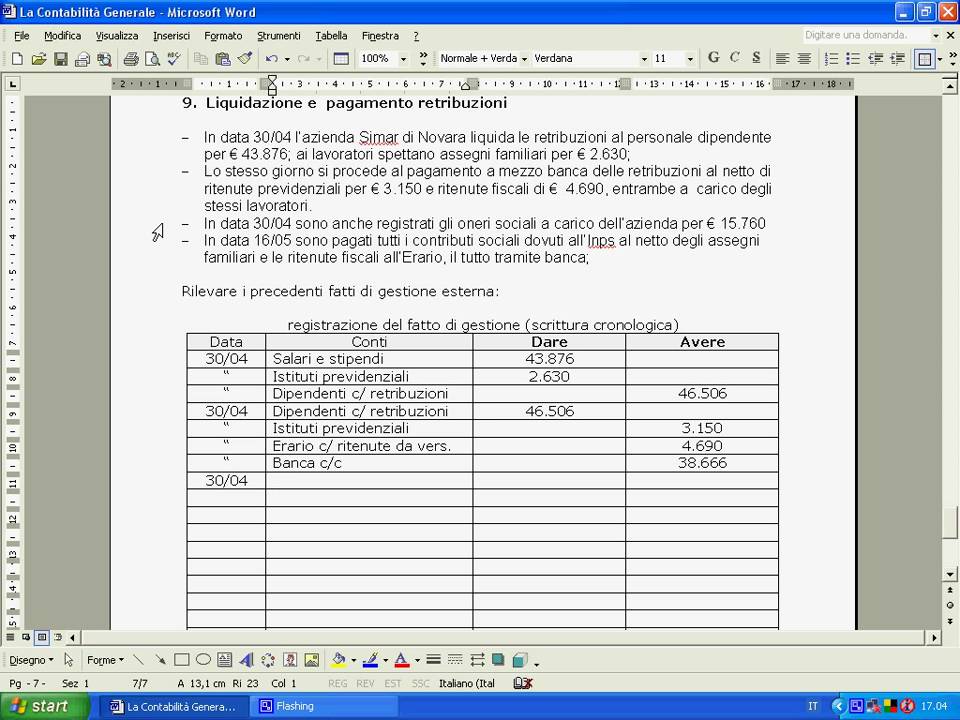This screenshot has height=720, width=960.
Task: Open the Verdana font dropdown
Action: click(x=643, y=59)
